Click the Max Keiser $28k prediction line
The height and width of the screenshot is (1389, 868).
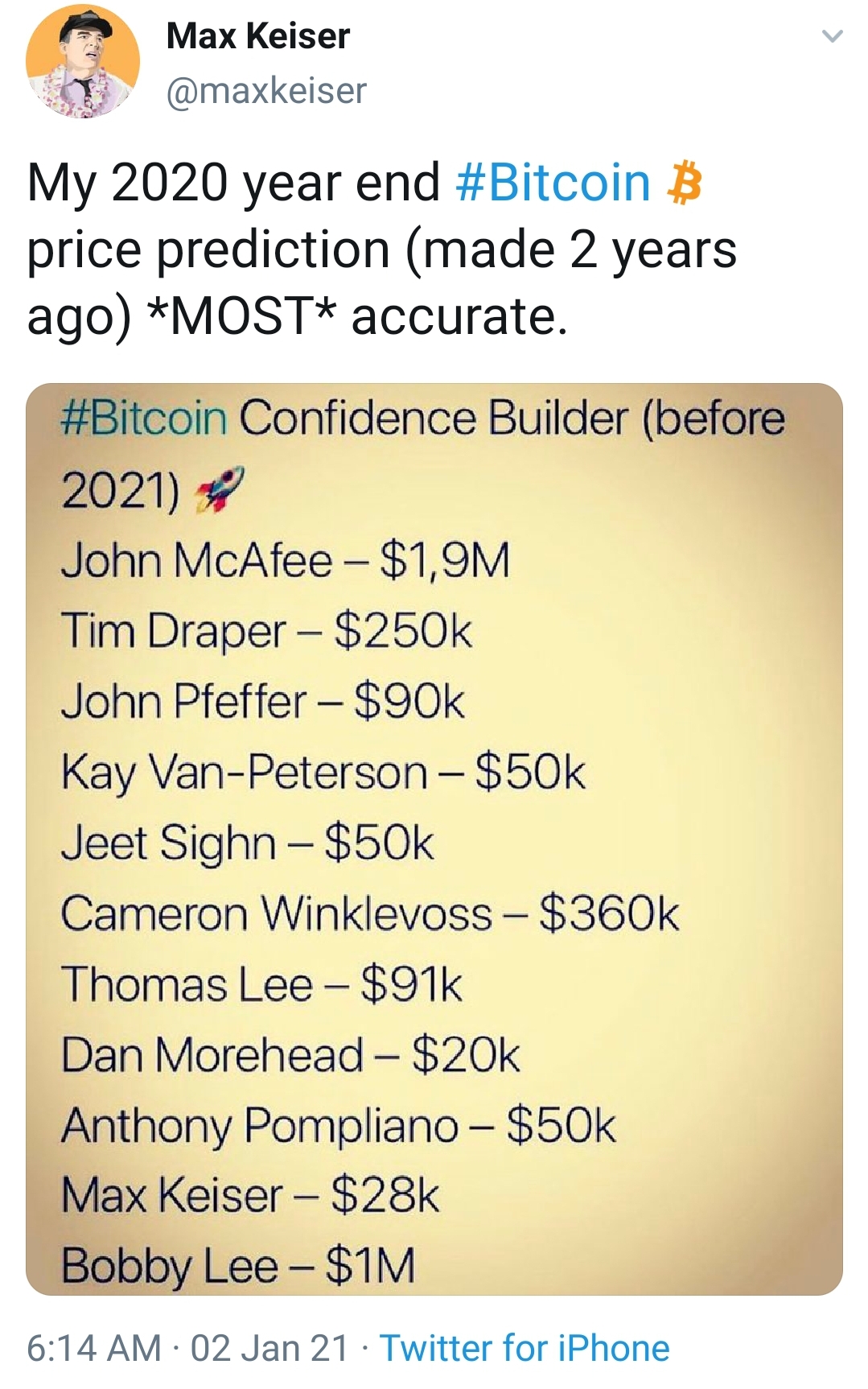250,1194
